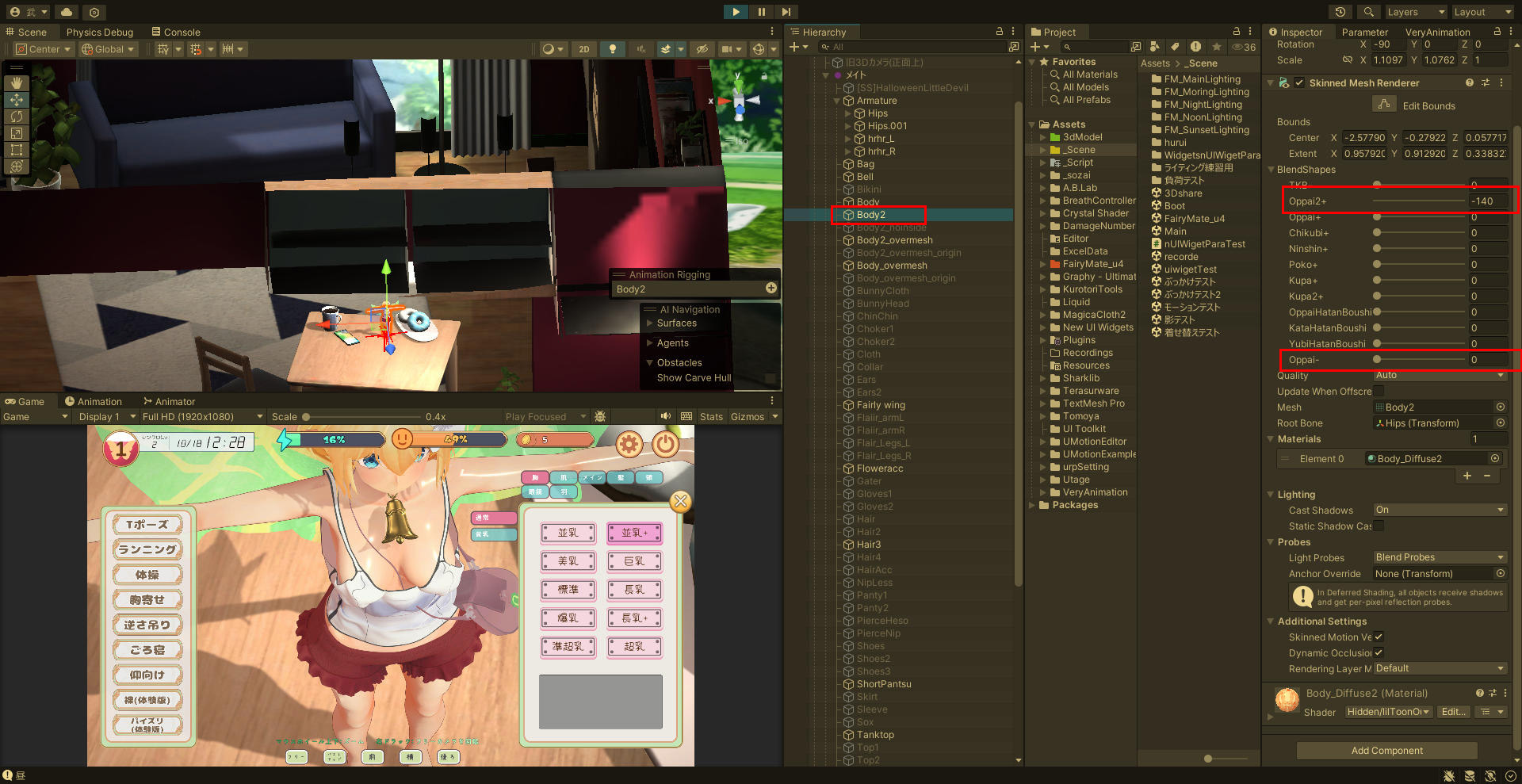Open the Cast Shadows dropdown
This screenshot has width=1522, height=784.
pyautogui.click(x=1440, y=510)
